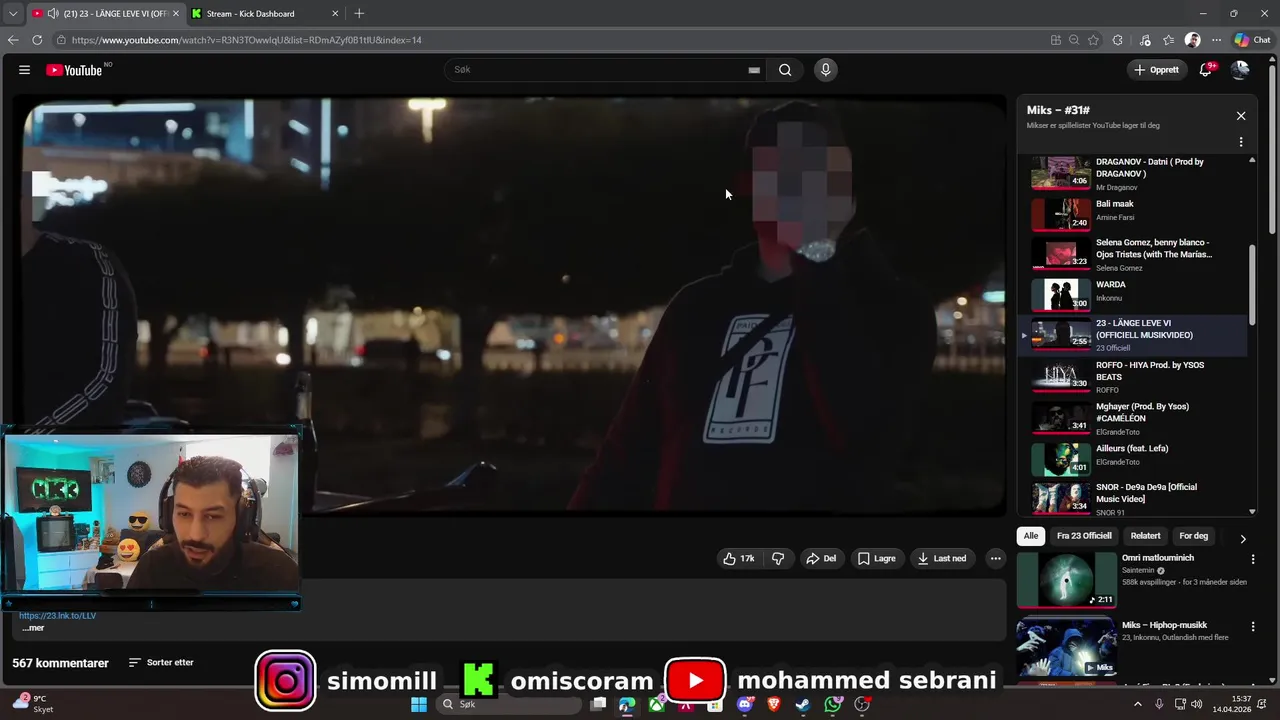Image resolution: width=1280 pixels, height=720 pixels.
Task: Open the 23.lnk.to/LLV link
Action: pos(57,616)
